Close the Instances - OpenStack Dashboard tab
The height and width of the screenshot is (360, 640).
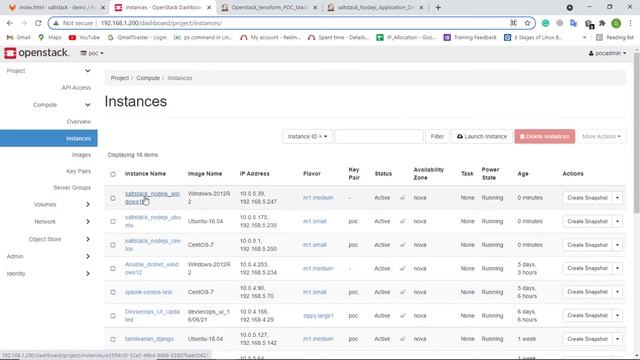pyautogui.click(x=209, y=7)
